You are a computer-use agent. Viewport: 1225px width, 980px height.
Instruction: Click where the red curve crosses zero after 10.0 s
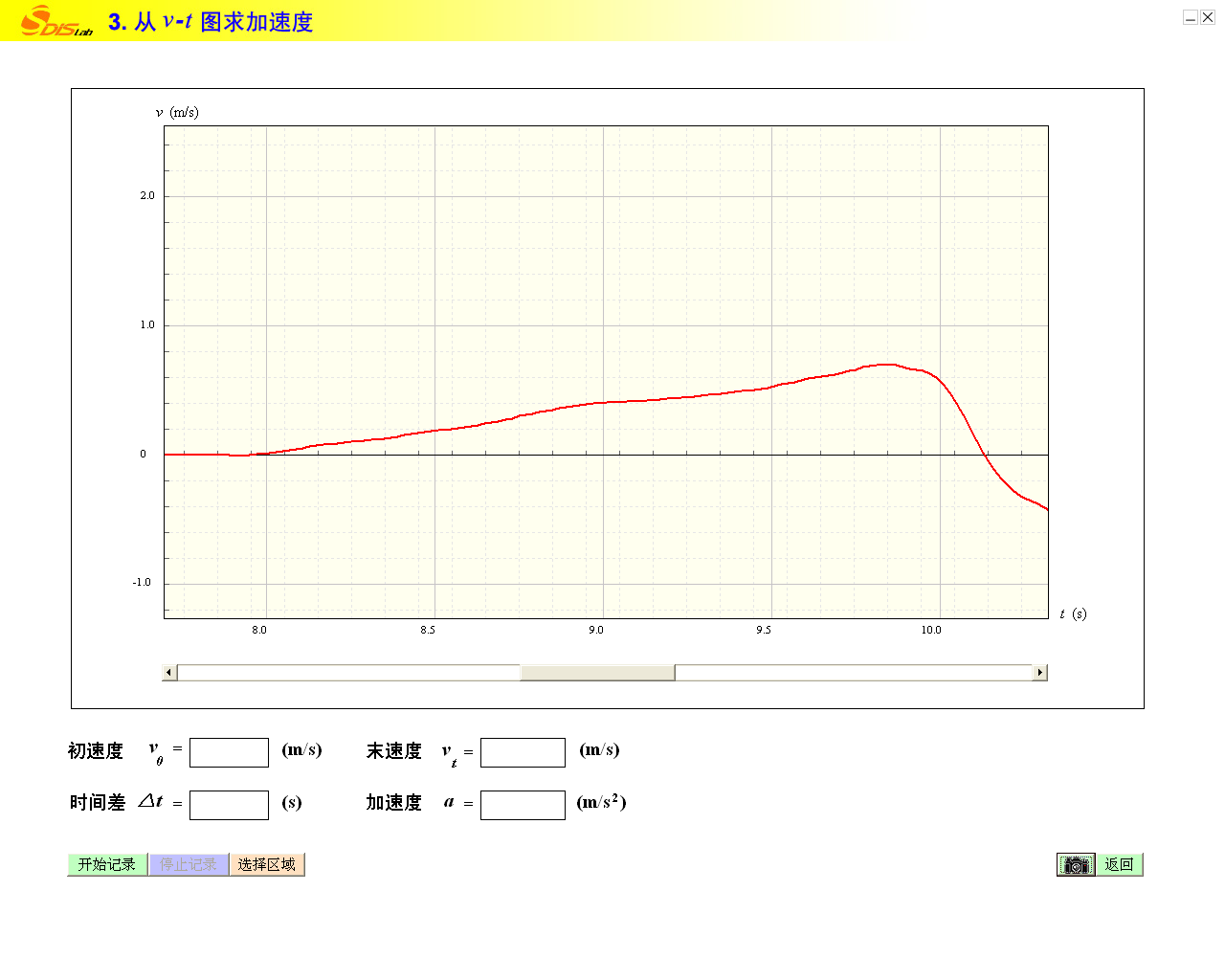tap(985, 455)
